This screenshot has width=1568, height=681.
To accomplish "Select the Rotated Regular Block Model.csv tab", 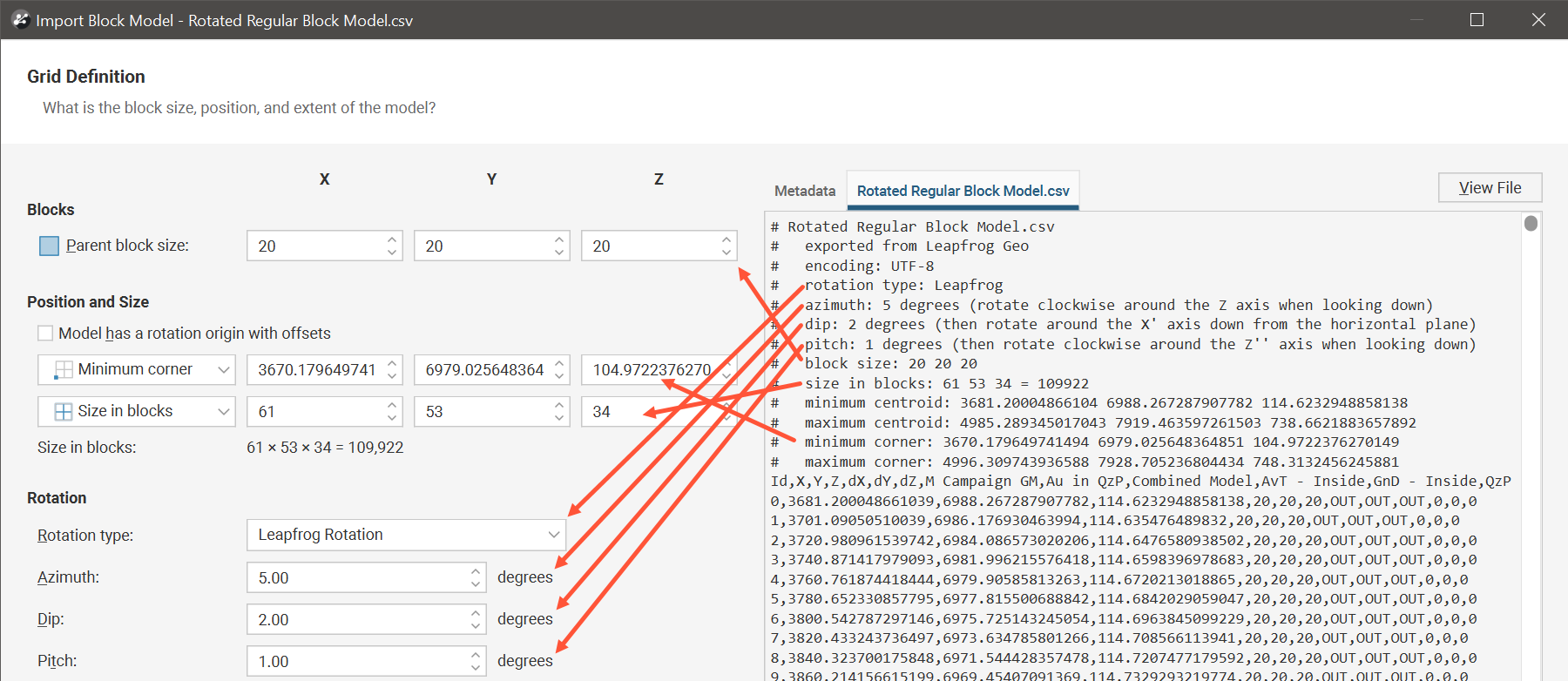I will [963, 191].
